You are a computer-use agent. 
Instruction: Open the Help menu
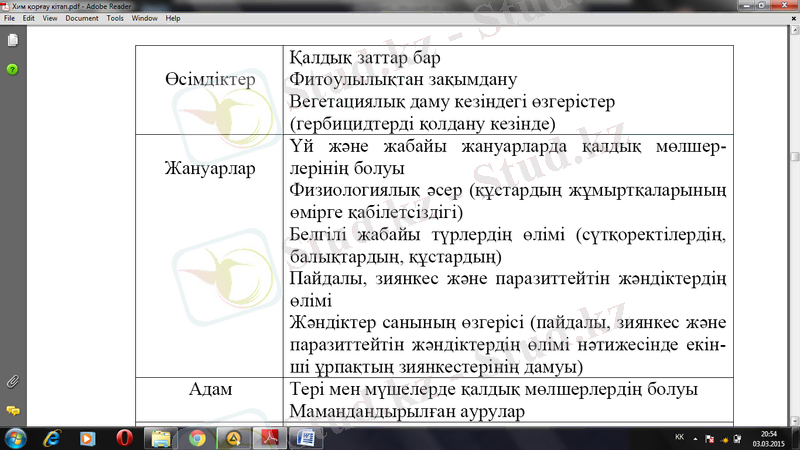[x=173, y=18]
